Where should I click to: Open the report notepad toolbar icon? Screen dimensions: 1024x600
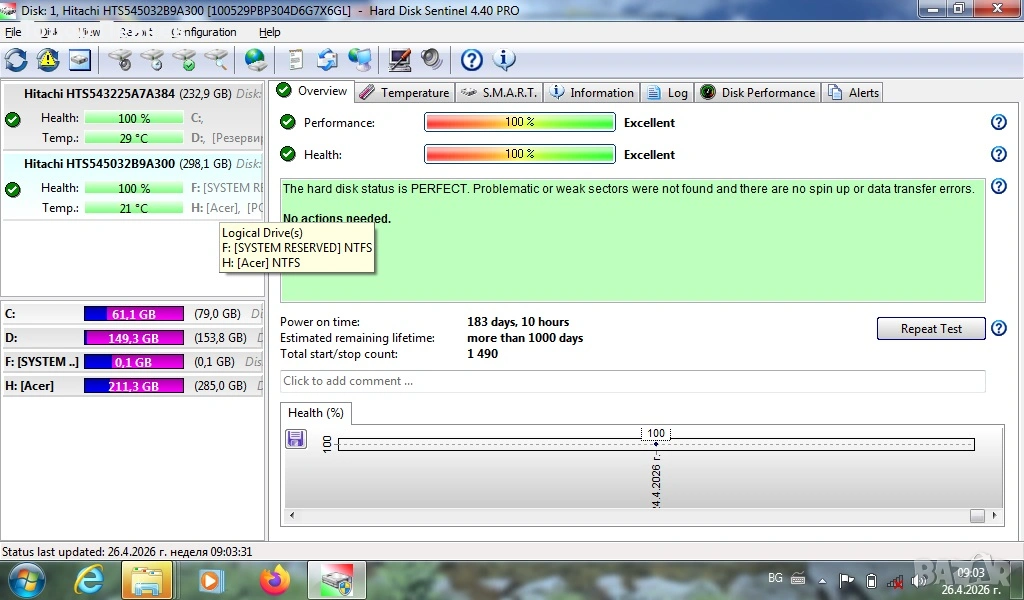click(x=296, y=60)
